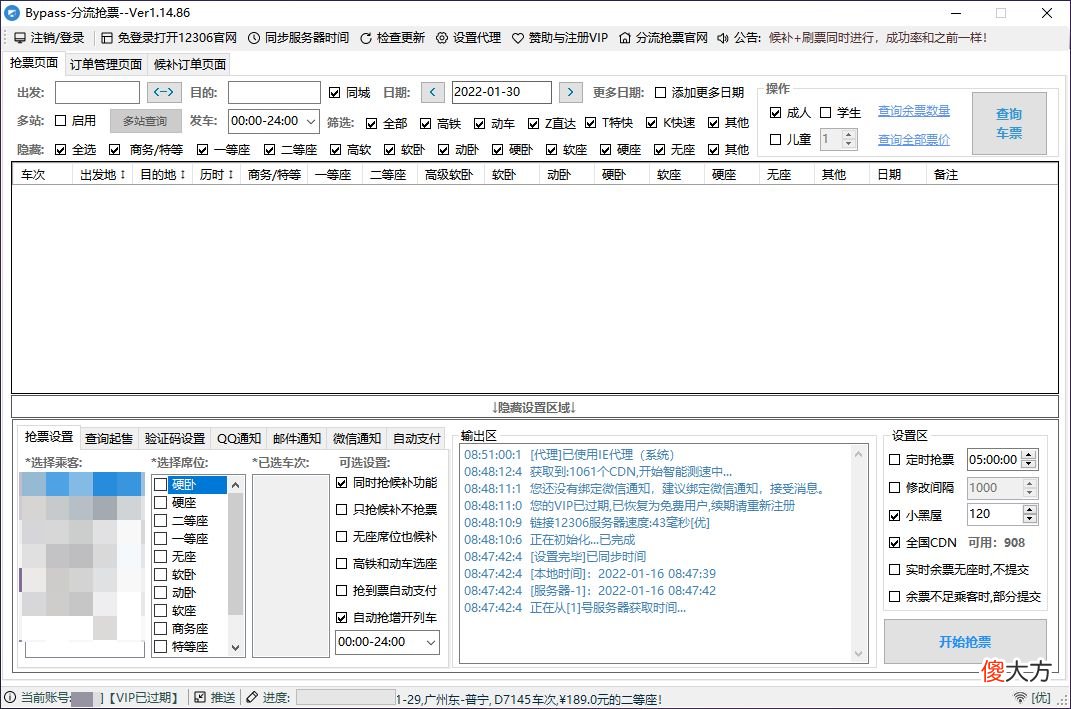Open 自动抢增开列车 time range dropdown

point(431,642)
